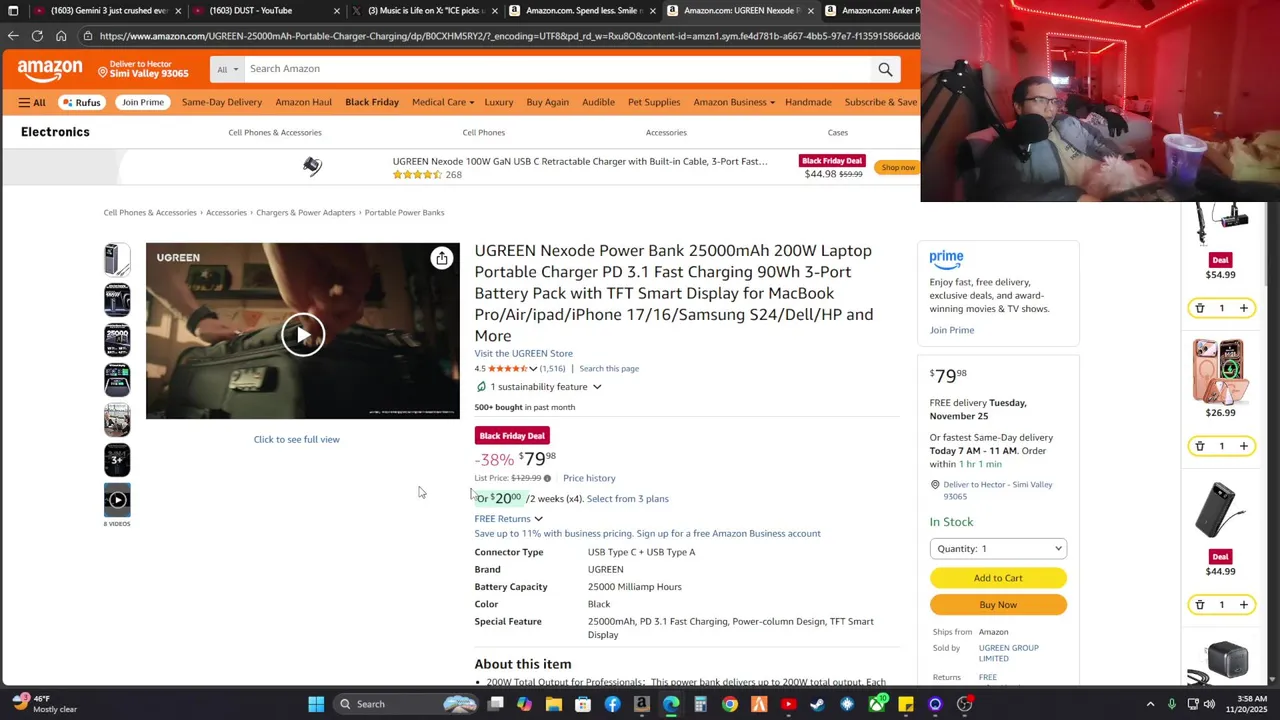Image resolution: width=1280 pixels, height=720 pixels.
Task: Switch to the Music is Life X tab
Action: pos(425,11)
